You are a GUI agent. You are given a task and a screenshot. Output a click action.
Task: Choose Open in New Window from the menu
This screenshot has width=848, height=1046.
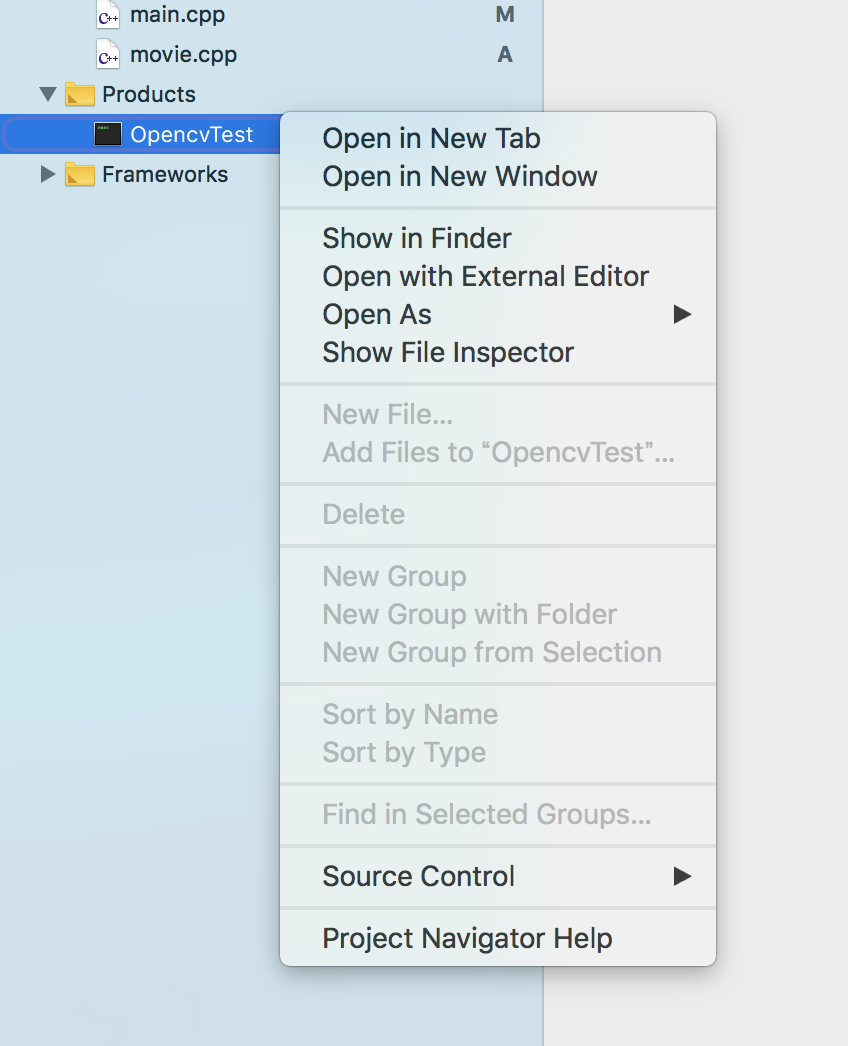(460, 176)
